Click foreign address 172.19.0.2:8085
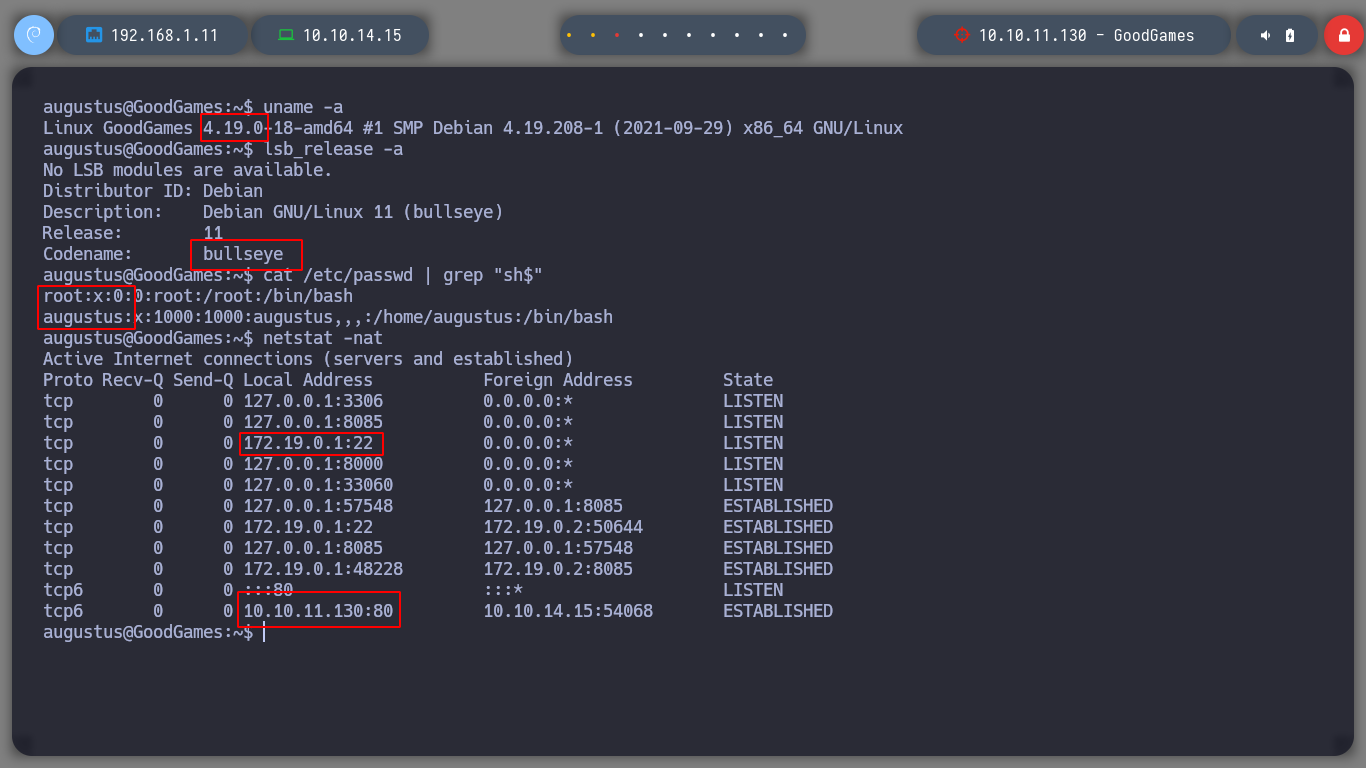 pyautogui.click(x=558, y=569)
